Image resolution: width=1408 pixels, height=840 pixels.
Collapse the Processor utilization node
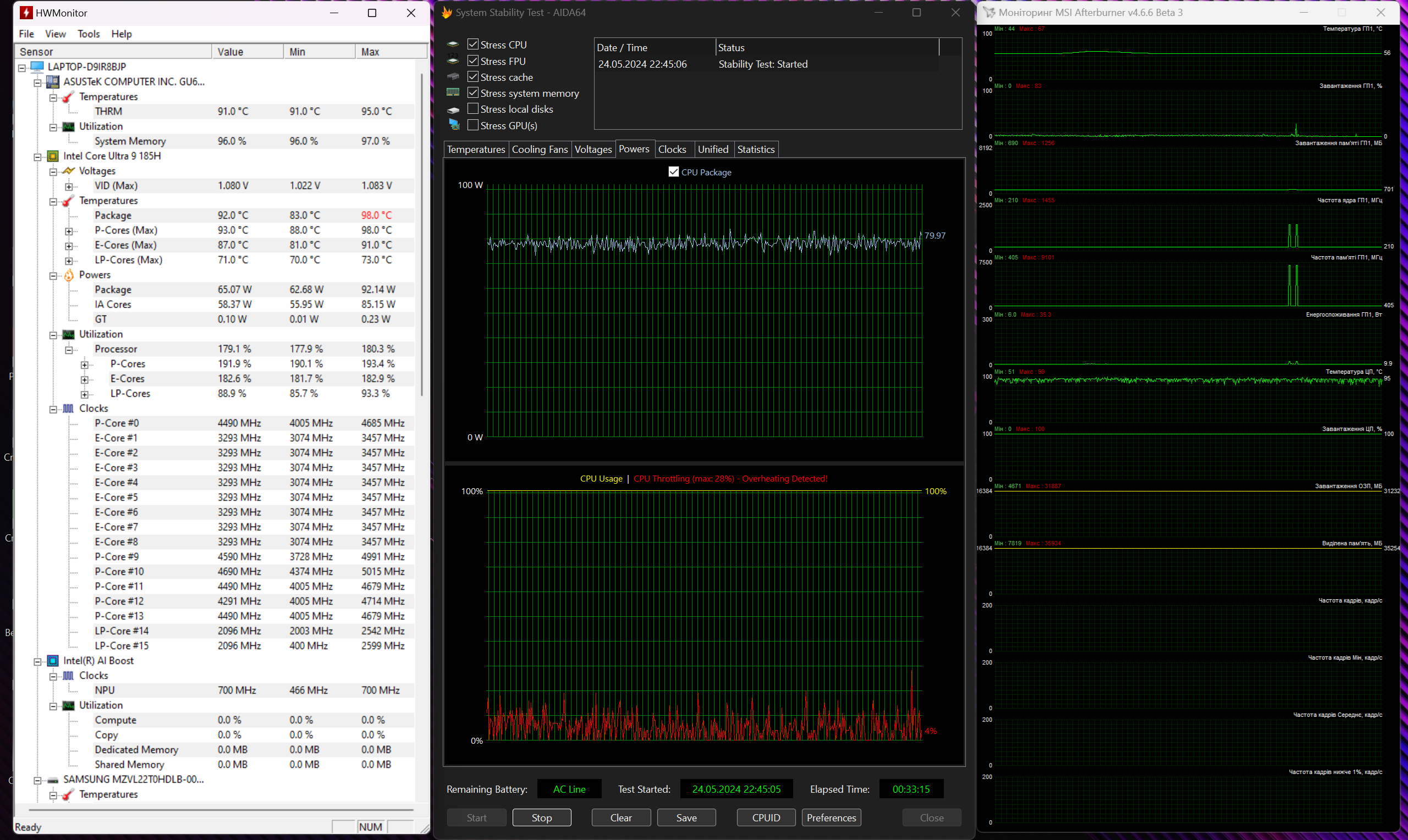(69, 350)
